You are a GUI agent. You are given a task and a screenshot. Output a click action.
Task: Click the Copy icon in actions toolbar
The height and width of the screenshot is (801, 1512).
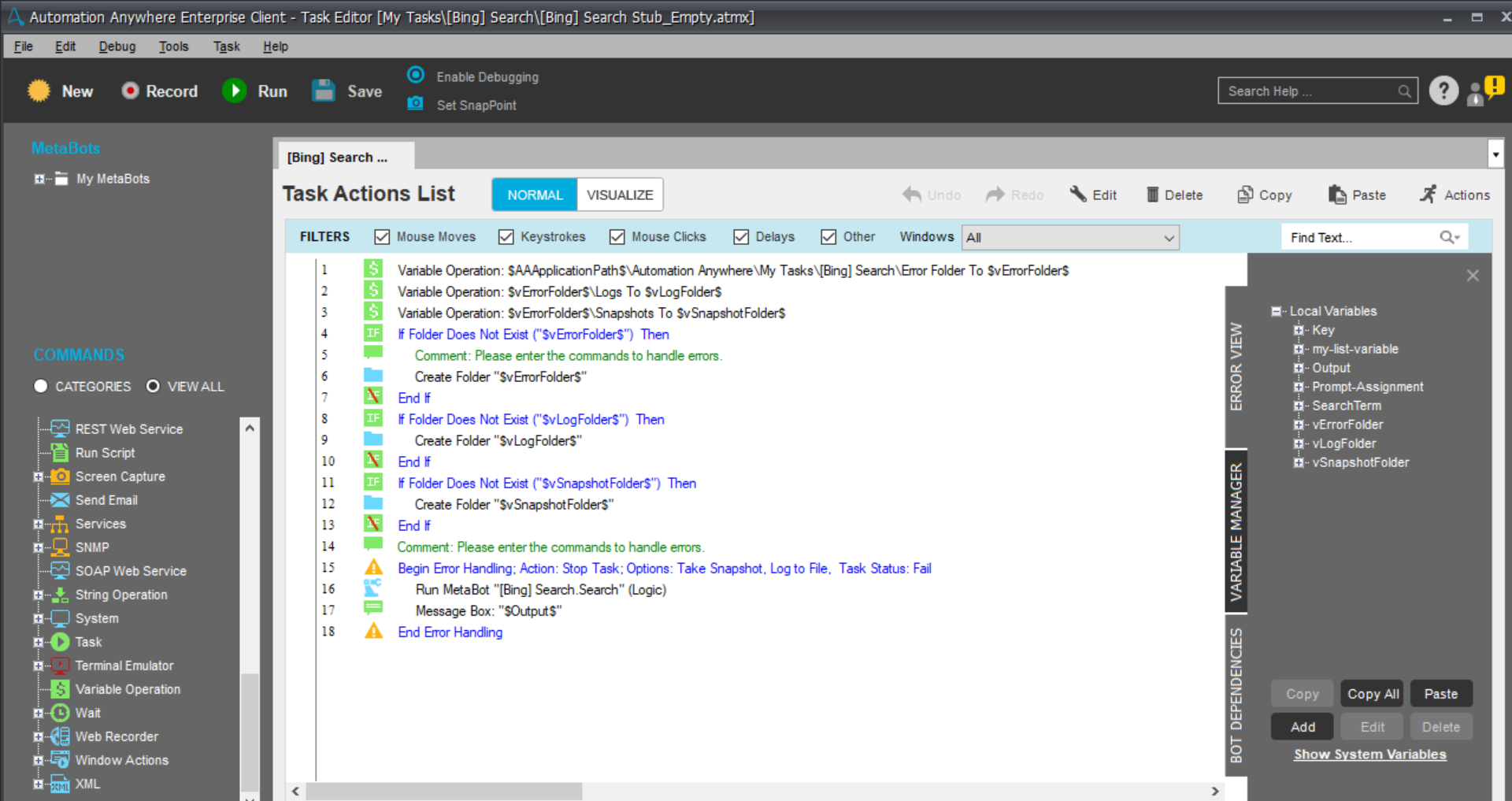(x=1245, y=195)
